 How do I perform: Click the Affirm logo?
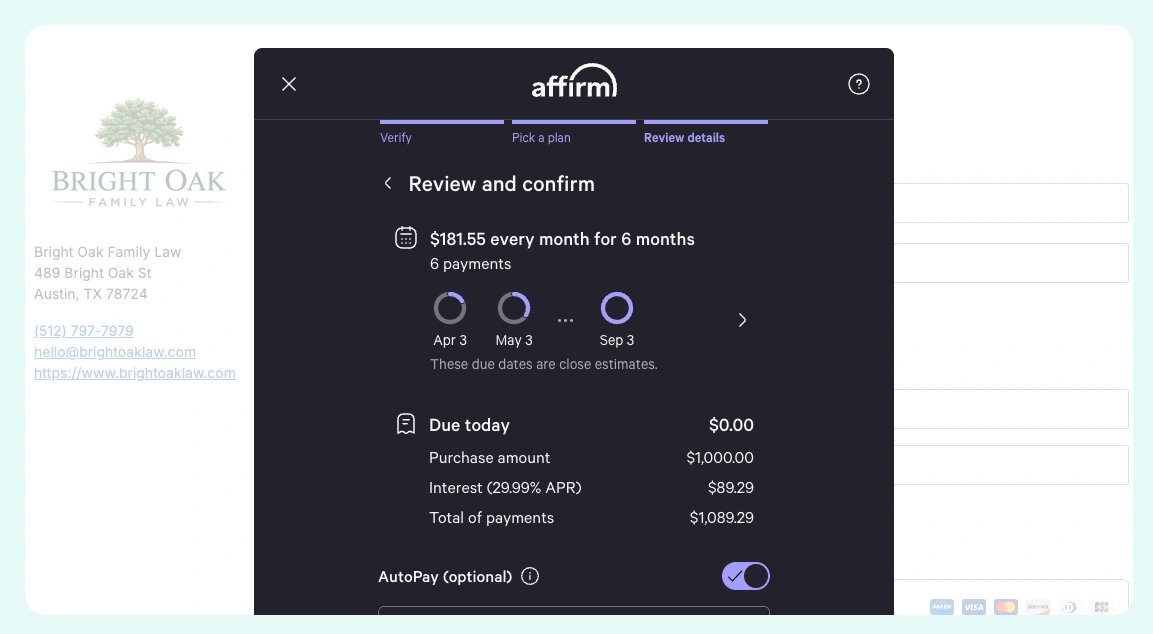[x=574, y=82]
